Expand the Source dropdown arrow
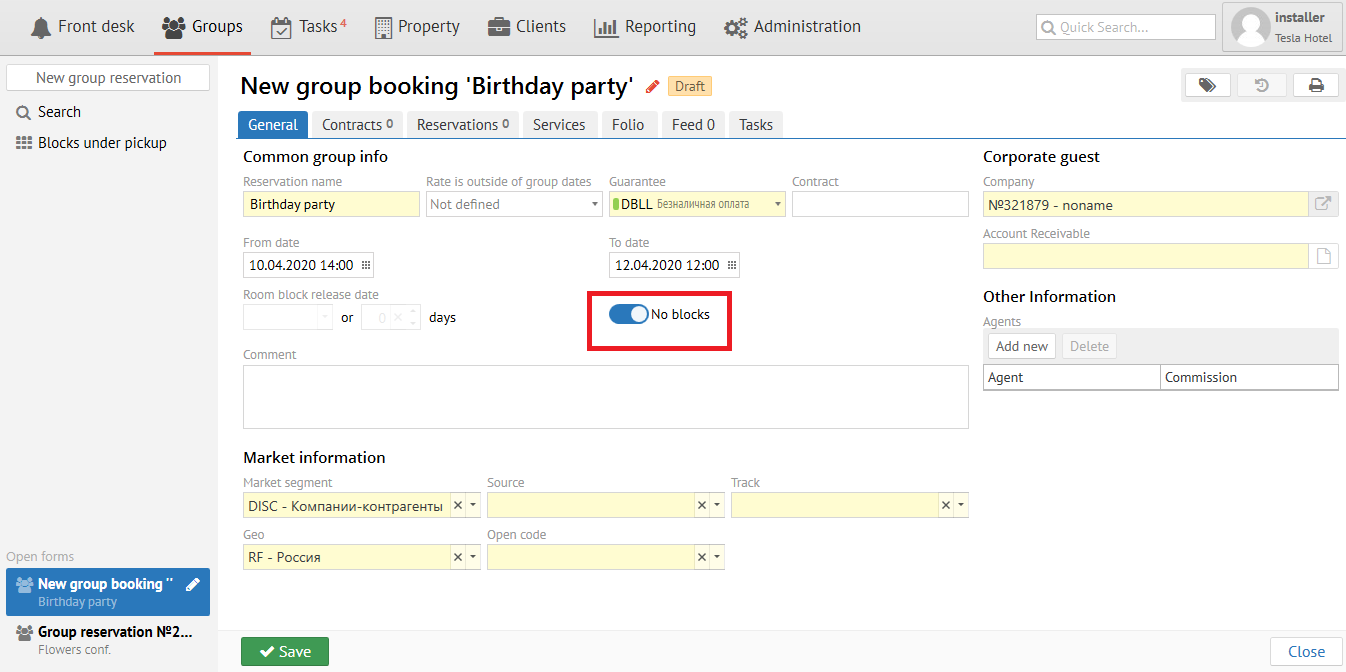This screenshot has height=672, width=1346. 717,506
